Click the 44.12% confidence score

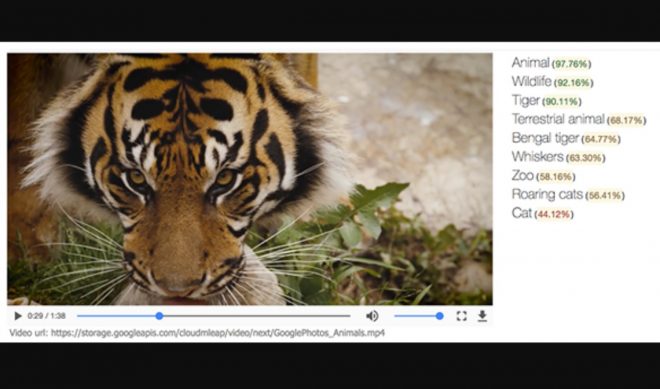click(x=554, y=214)
